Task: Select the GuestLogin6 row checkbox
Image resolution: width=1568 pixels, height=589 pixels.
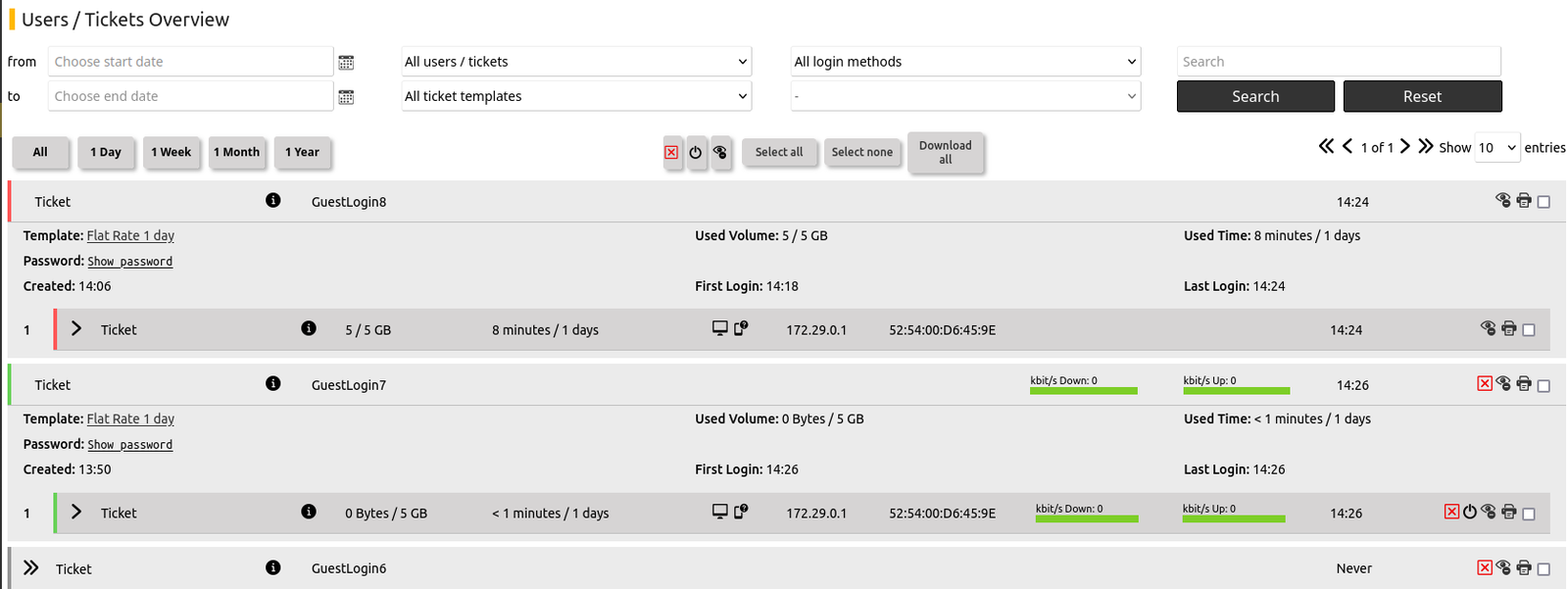Action: [1544, 569]
